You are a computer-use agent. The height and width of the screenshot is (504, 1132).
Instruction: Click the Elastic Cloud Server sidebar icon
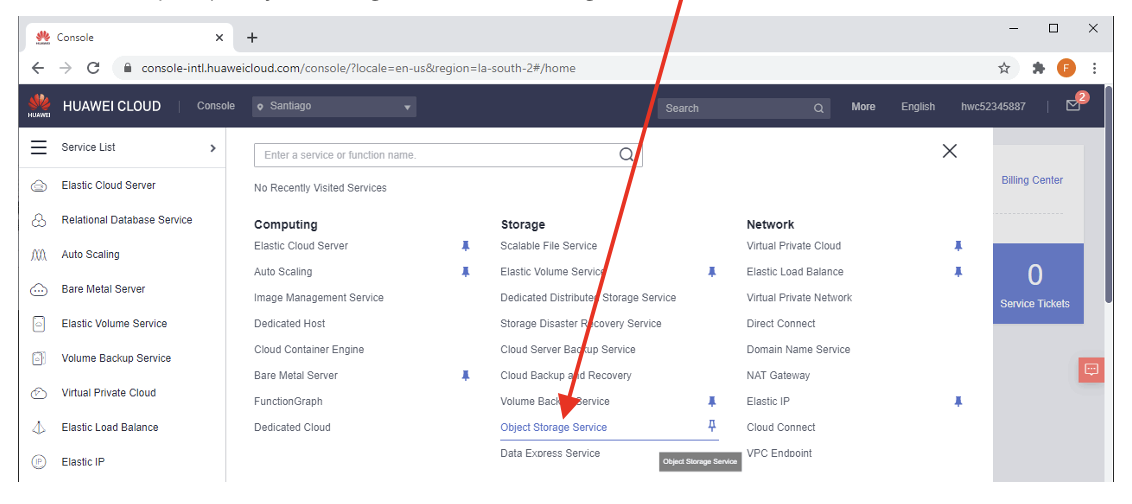point(39,186)
